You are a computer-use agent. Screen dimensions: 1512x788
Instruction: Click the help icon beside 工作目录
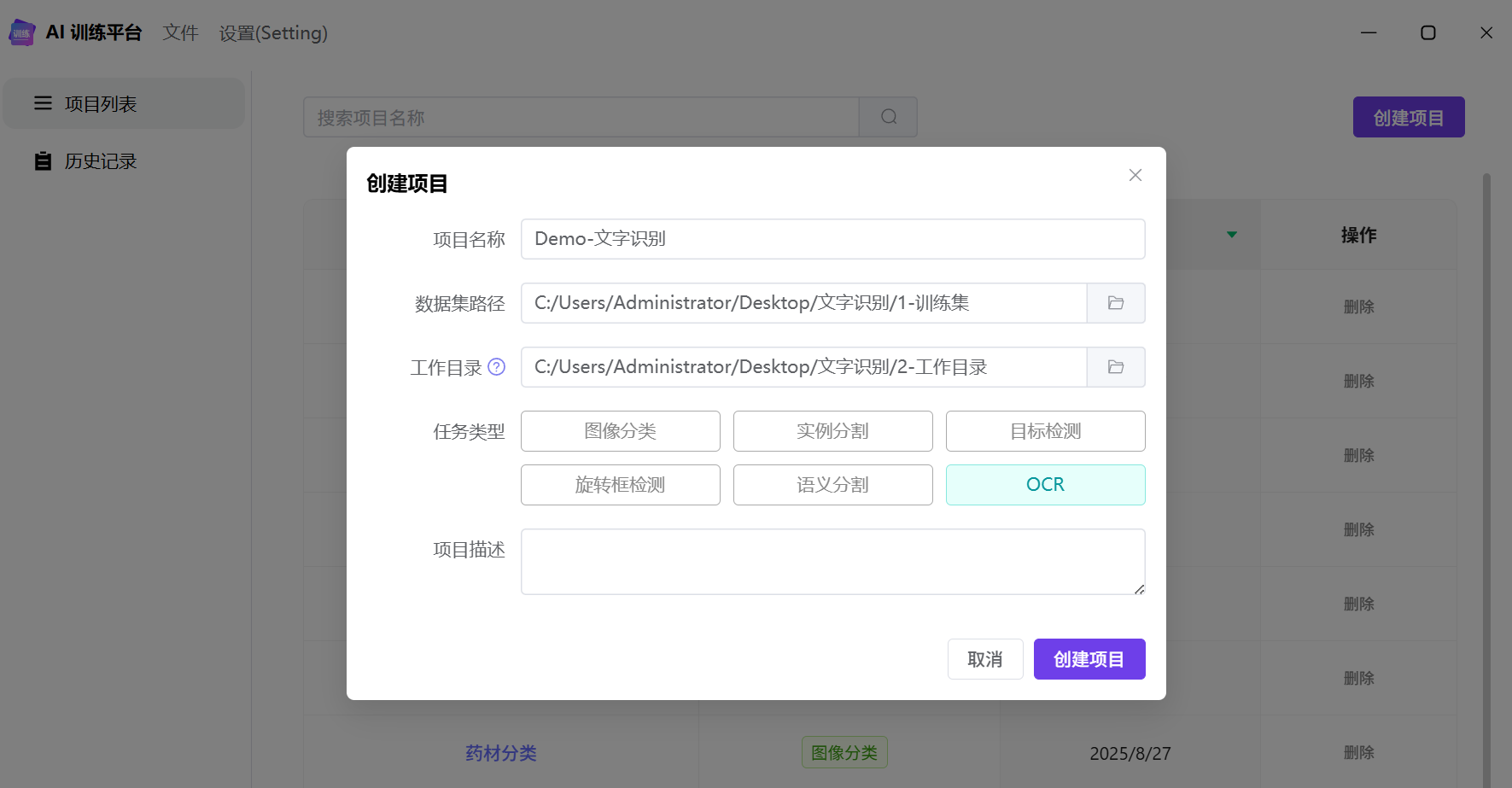pos(497,367)
